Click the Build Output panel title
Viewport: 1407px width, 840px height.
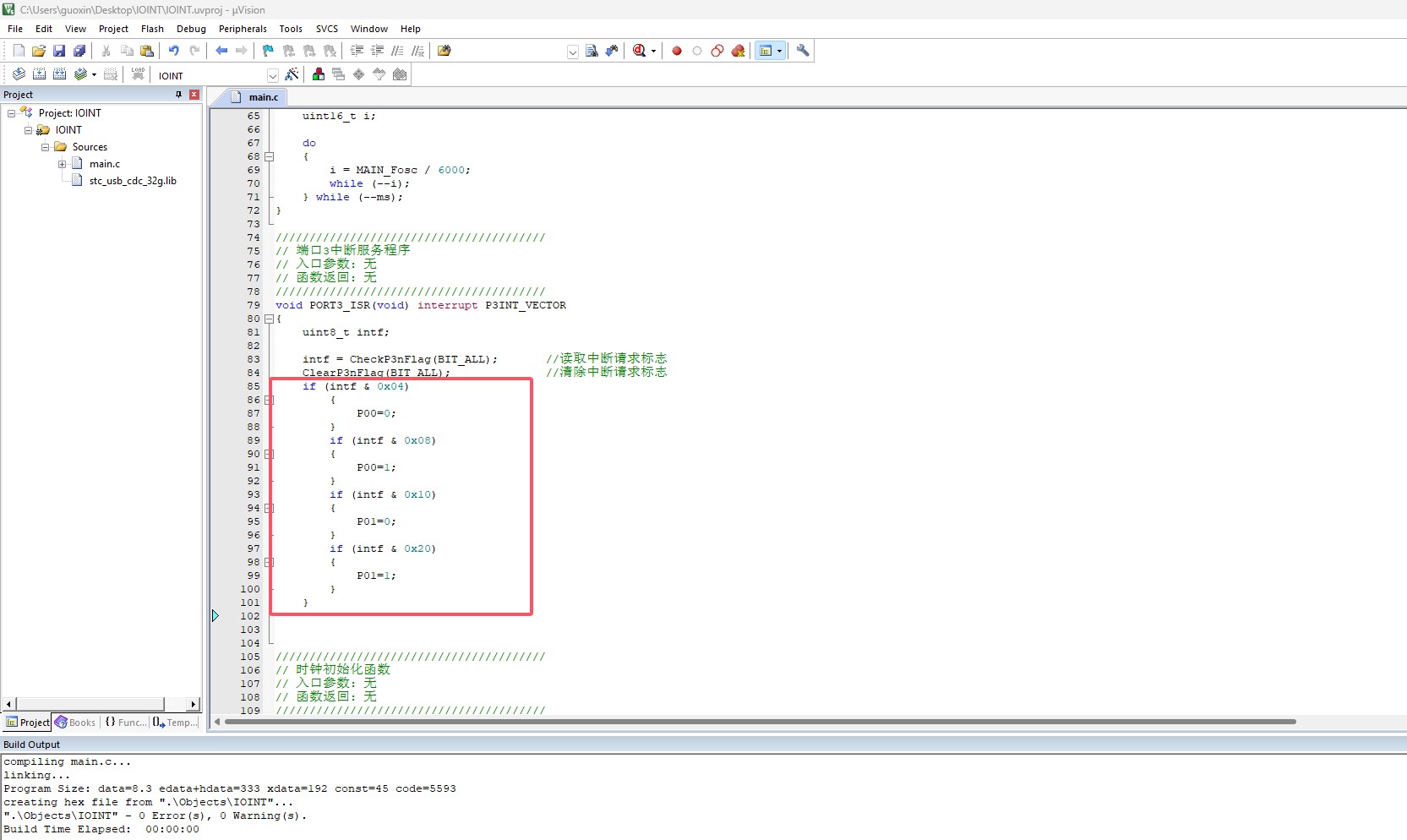pos(32,745)
